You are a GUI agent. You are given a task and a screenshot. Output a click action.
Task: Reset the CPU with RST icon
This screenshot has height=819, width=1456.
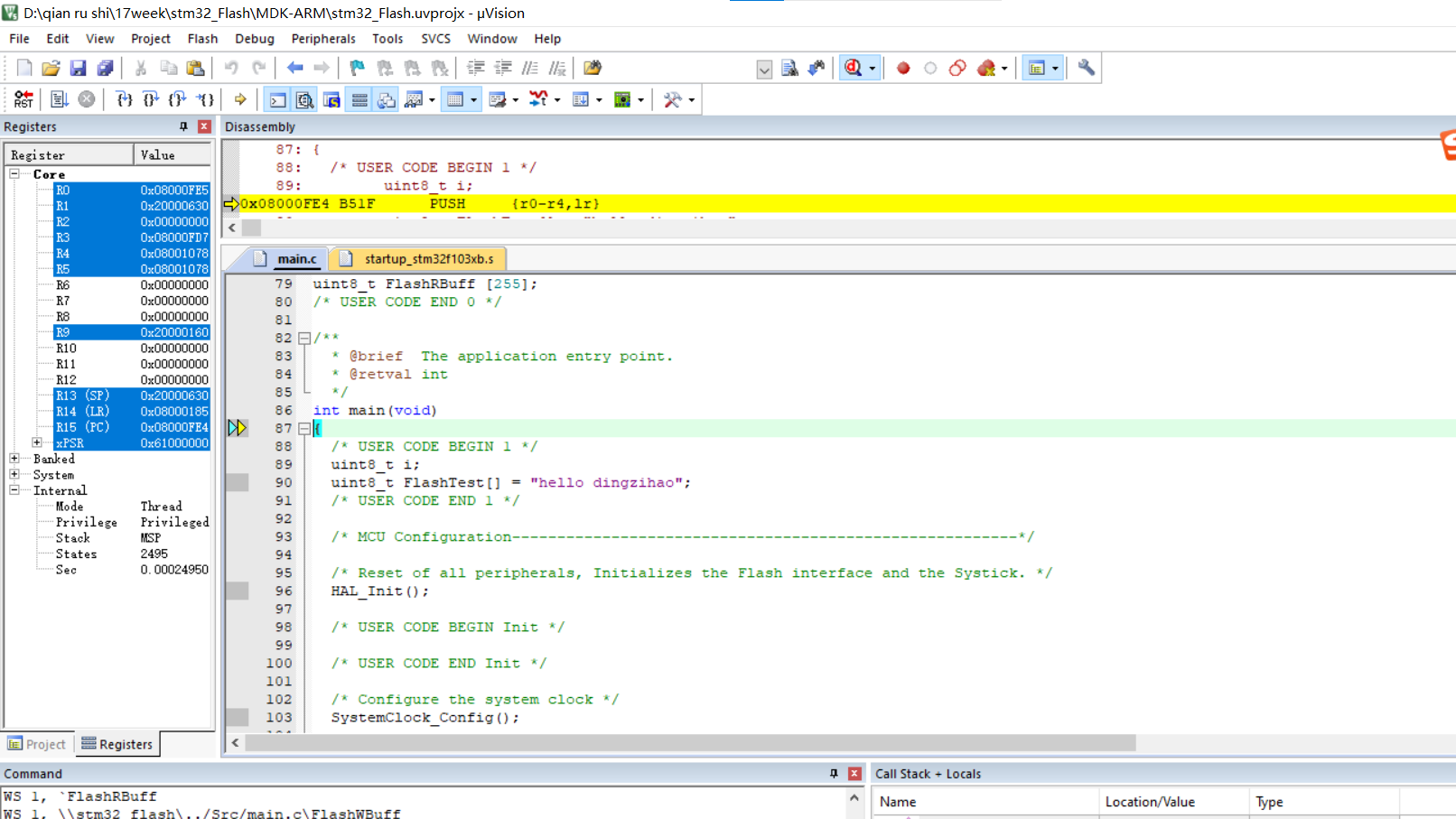(x=23, y=99)
